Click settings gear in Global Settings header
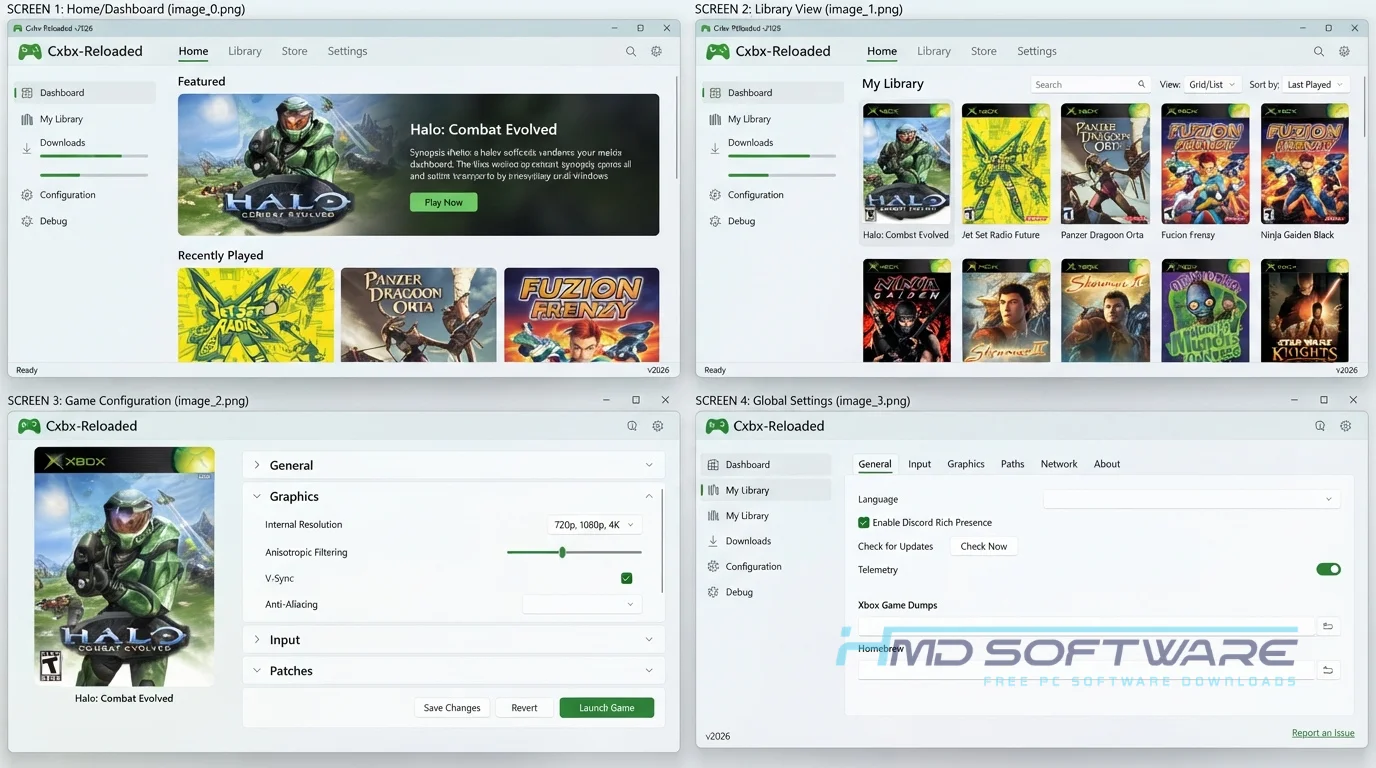1376x768 pixels. coord(1345,426)
